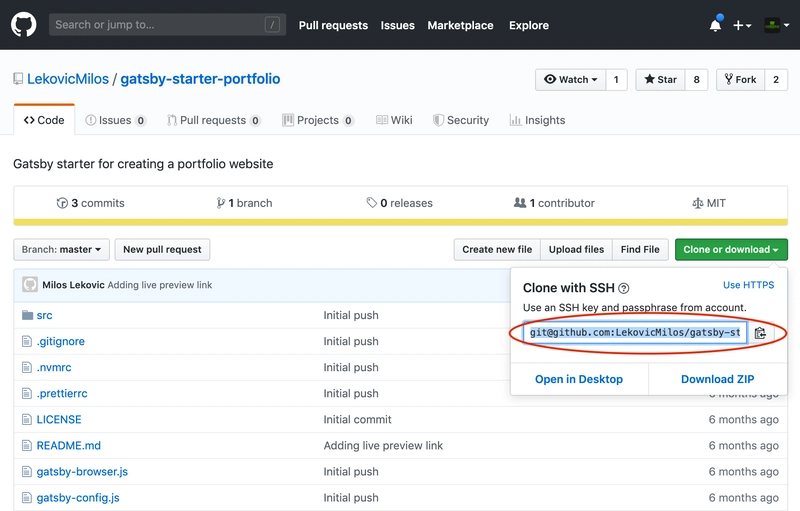Click Adding live preview link on README.md row
The width and height of the screenshot is (800, 511).
click(383, 445)
